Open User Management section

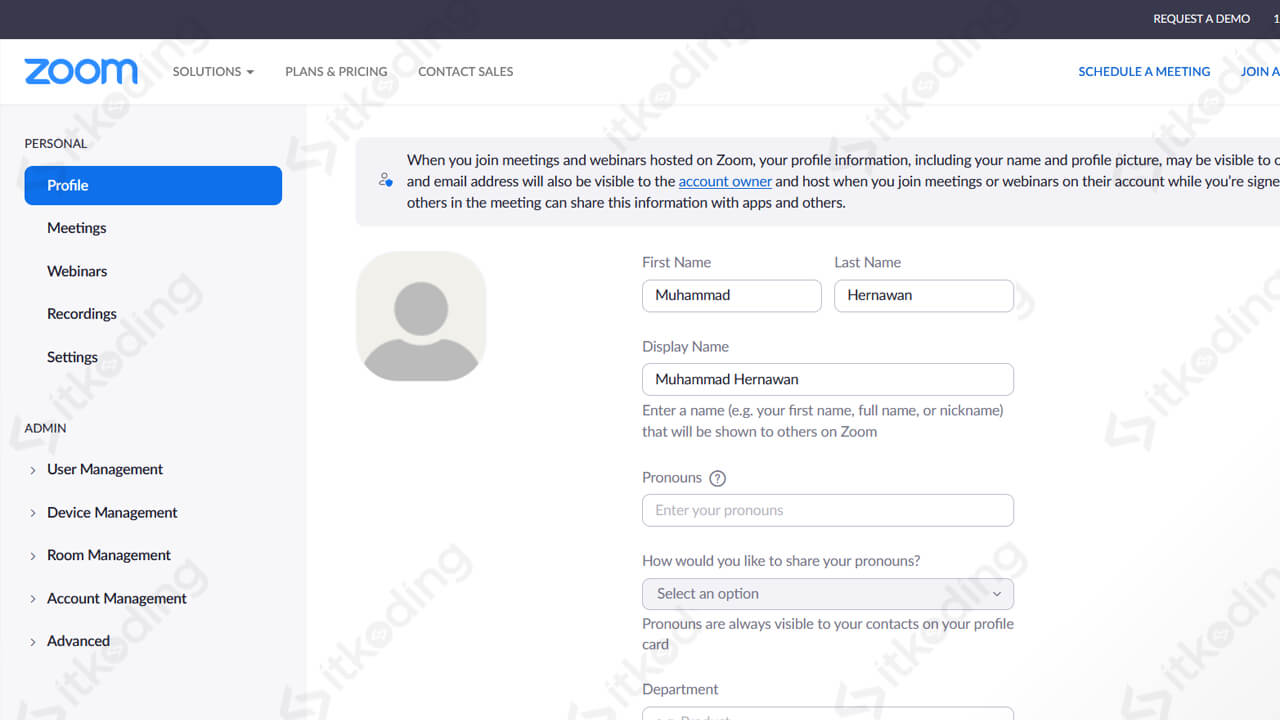tap(105, 469)
